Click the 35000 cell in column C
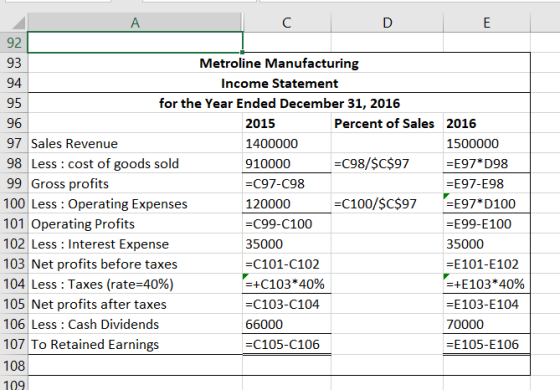 click(x=287, y=244)
